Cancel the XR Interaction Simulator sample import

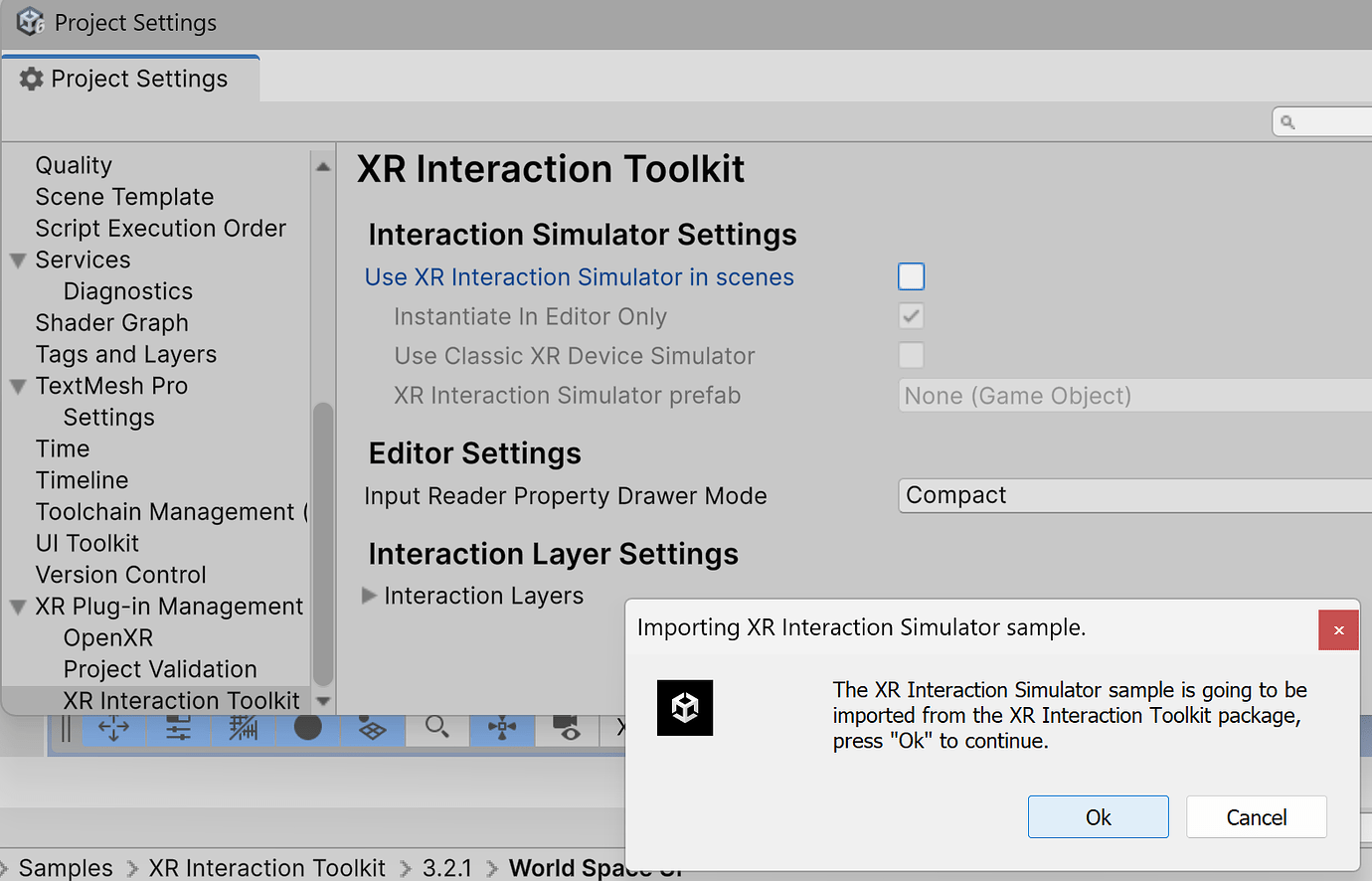[x=1256, y=816]
